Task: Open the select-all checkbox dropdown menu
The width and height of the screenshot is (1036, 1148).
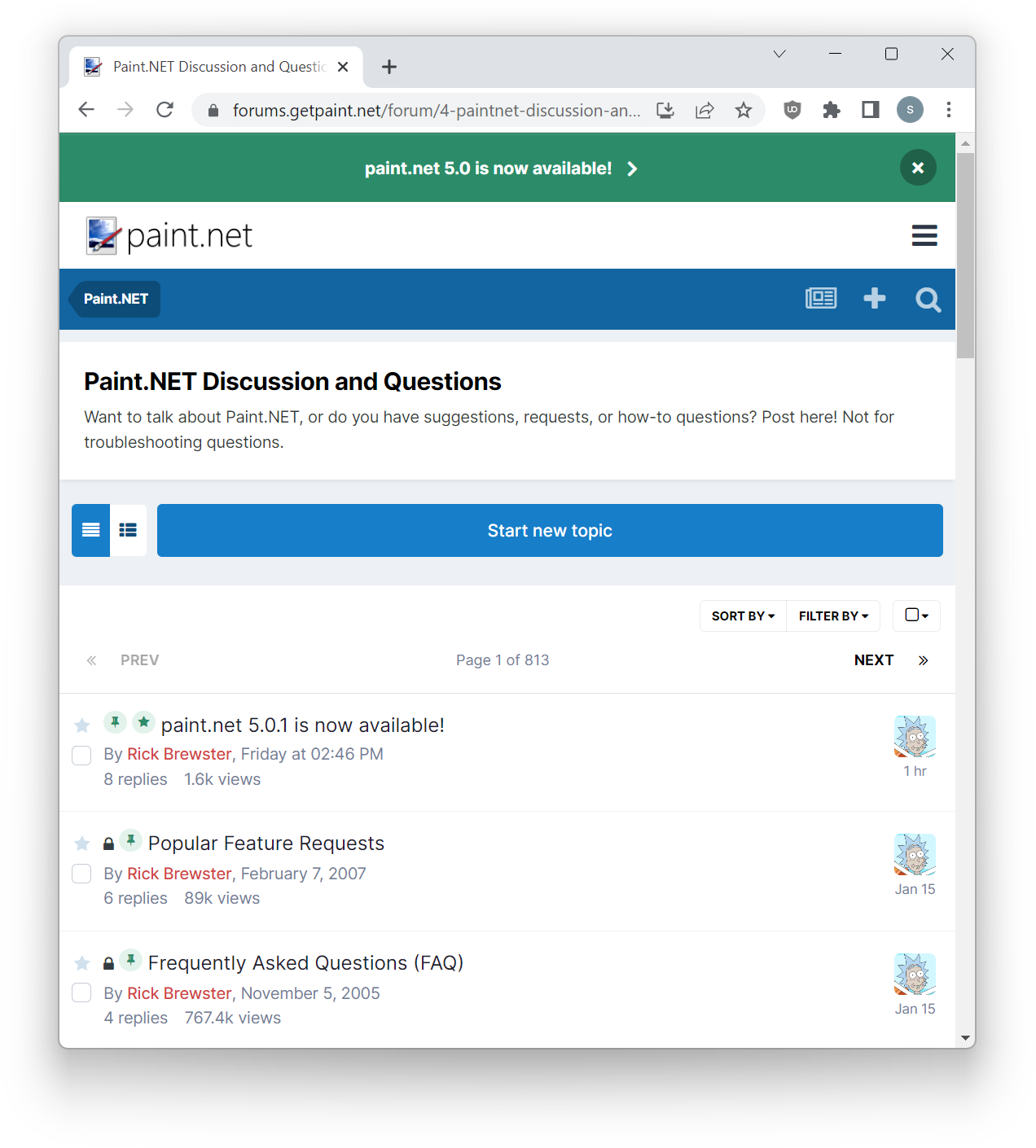Action: [x=916, y=616]
